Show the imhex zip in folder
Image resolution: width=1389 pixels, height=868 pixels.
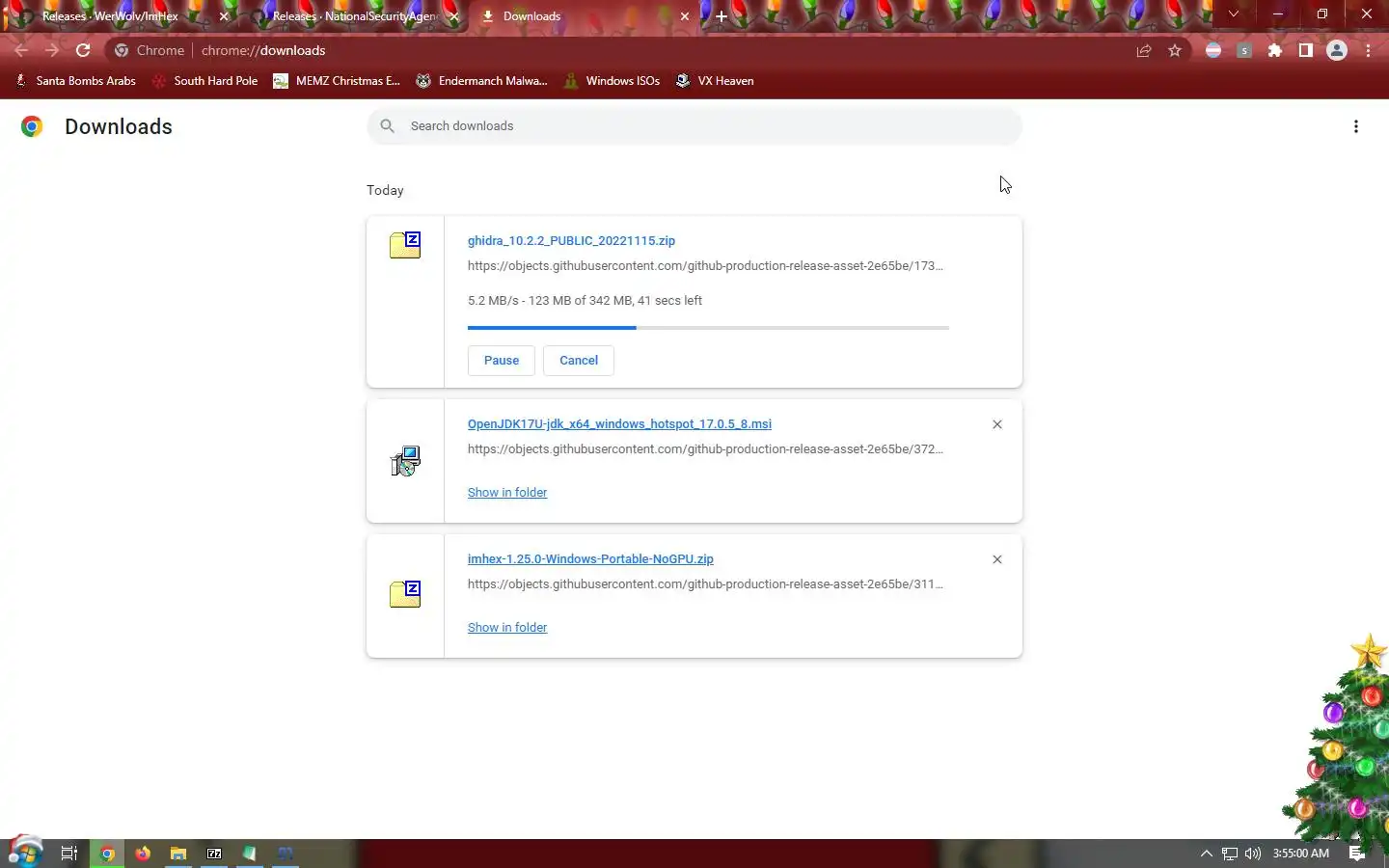coord(507,628)
